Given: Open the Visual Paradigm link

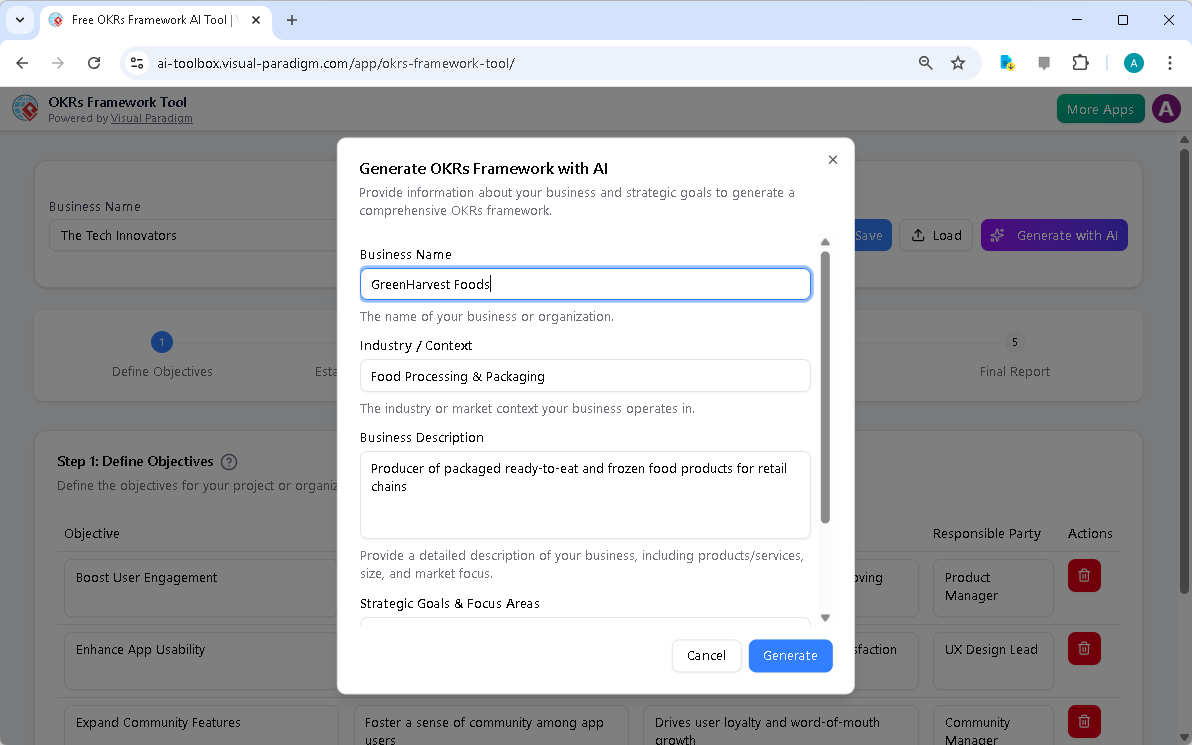Looking at the screenshot, I should click(x=152, y=118).
